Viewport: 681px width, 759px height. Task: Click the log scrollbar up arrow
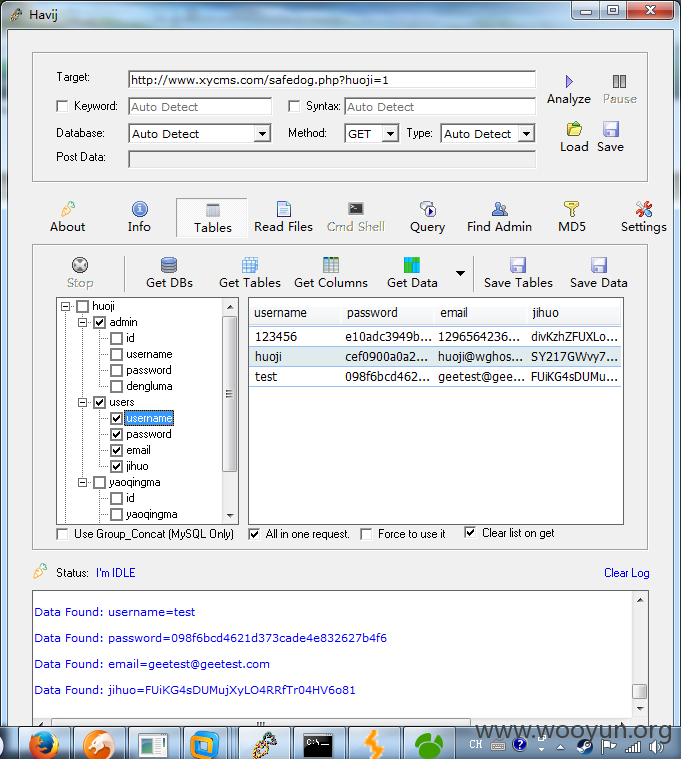click(640, 600)
